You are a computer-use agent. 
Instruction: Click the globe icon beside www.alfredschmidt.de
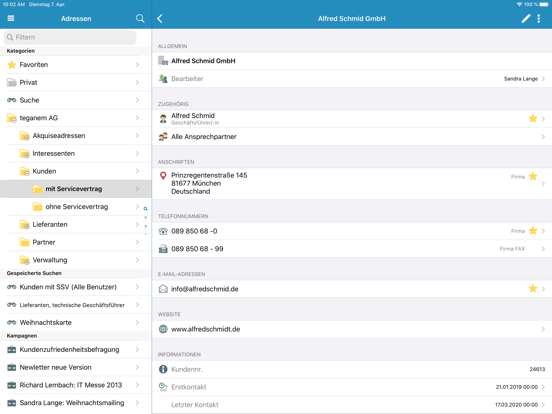[163, 329]
